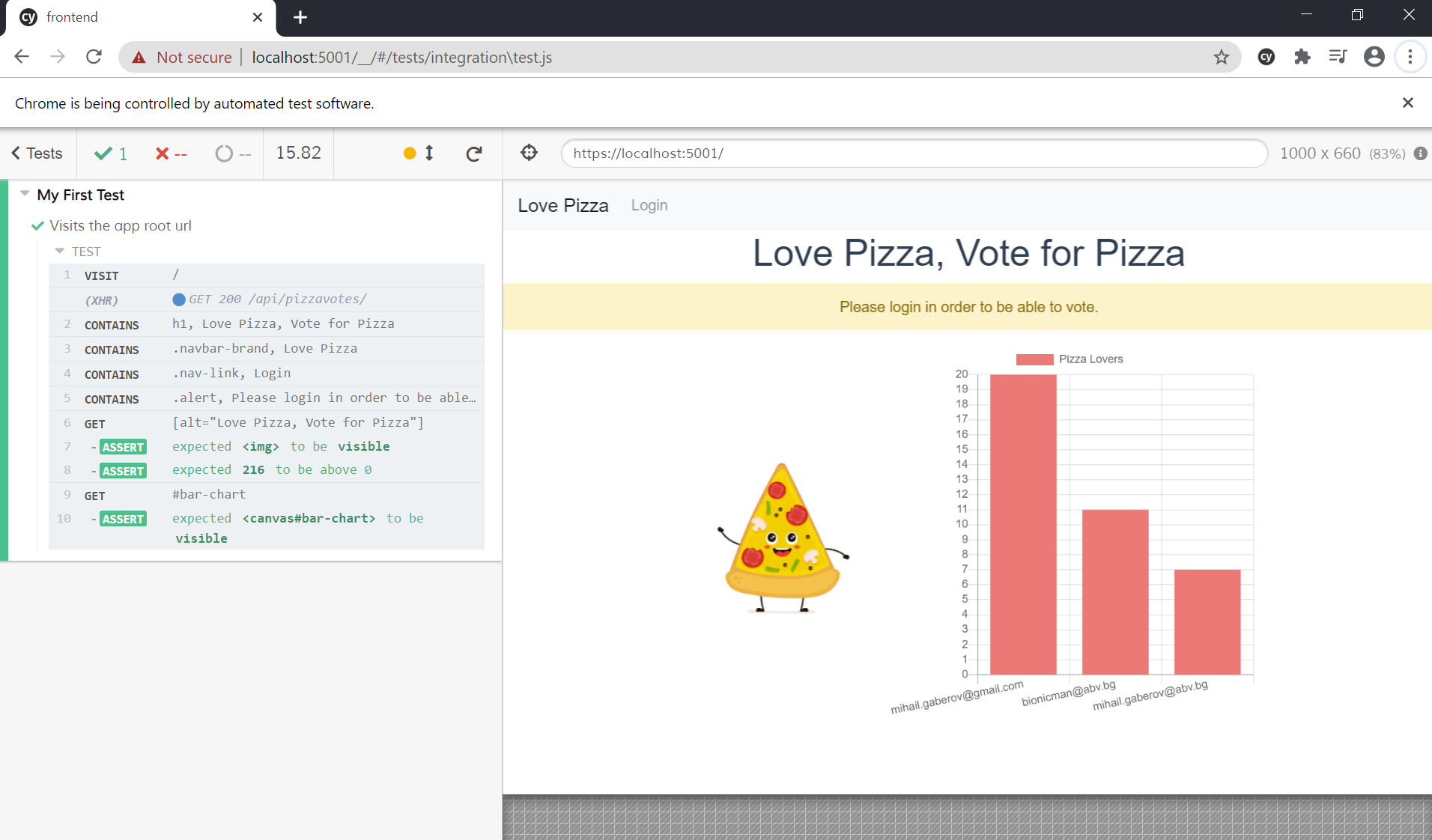1432x840 pixels.
Task: Open the selector playground crosshair icon
Action: 530,153
